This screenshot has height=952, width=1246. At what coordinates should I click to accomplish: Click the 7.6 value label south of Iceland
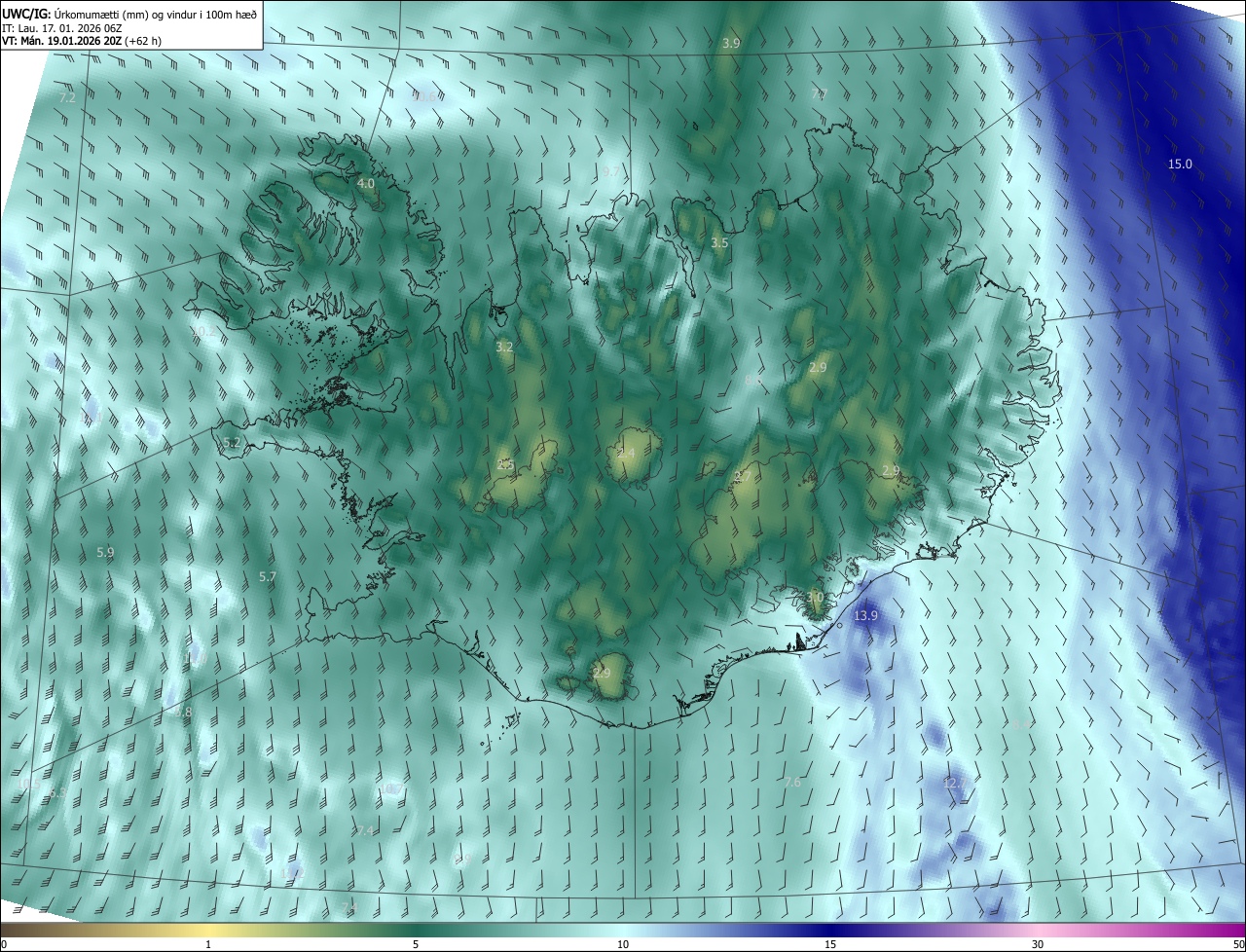click(x=792, y=782)
